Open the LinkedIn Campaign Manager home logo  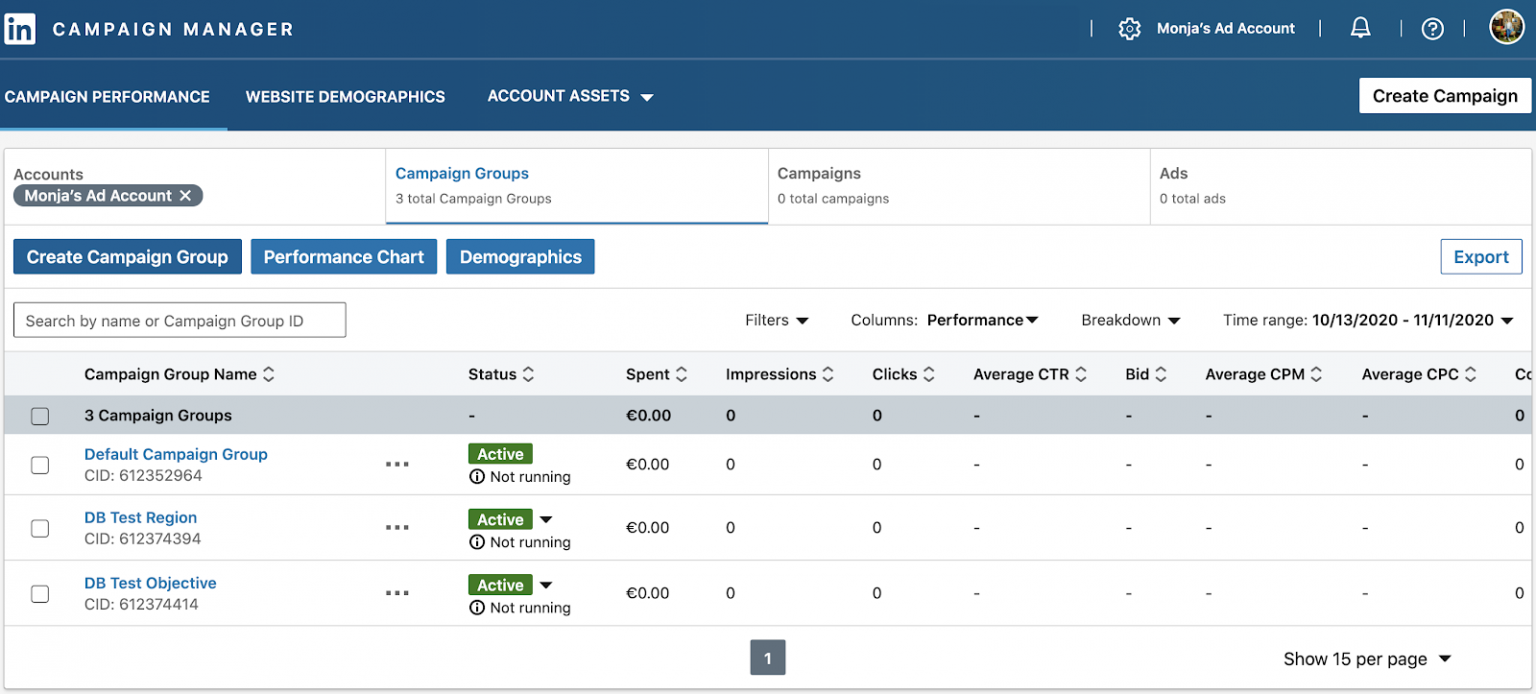click(x=22, y=27)
